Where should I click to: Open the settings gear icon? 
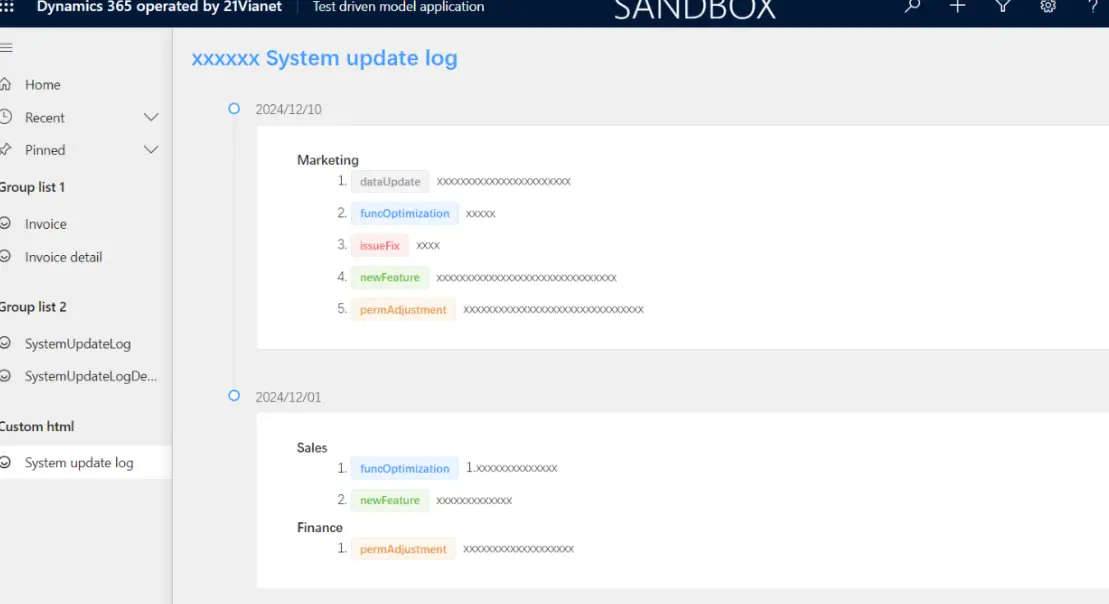[x=1048, y=6]
